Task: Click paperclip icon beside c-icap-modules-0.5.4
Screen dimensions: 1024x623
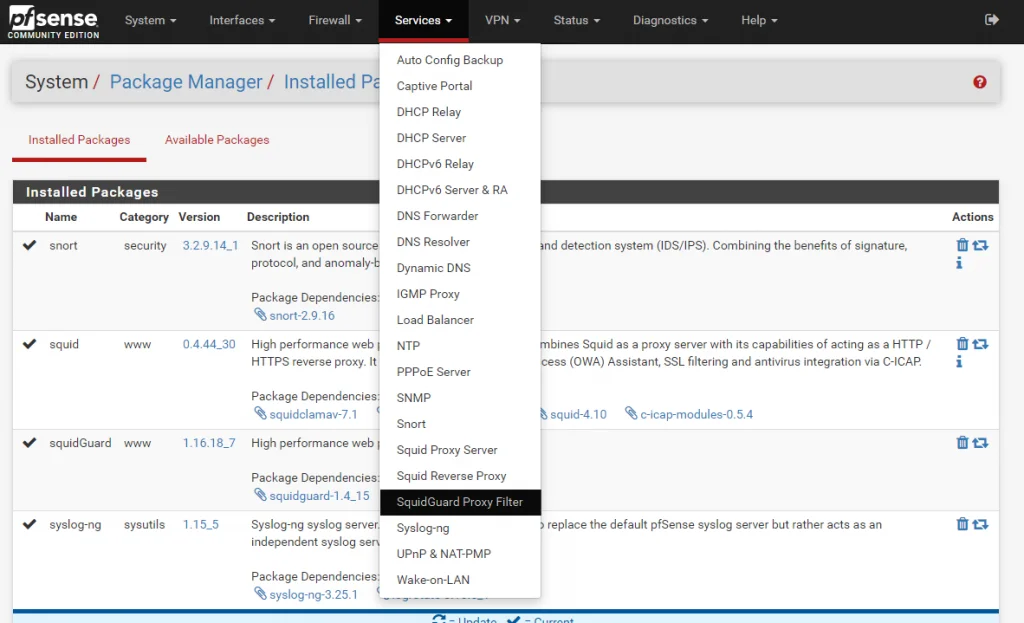Action: pos(631,413)
